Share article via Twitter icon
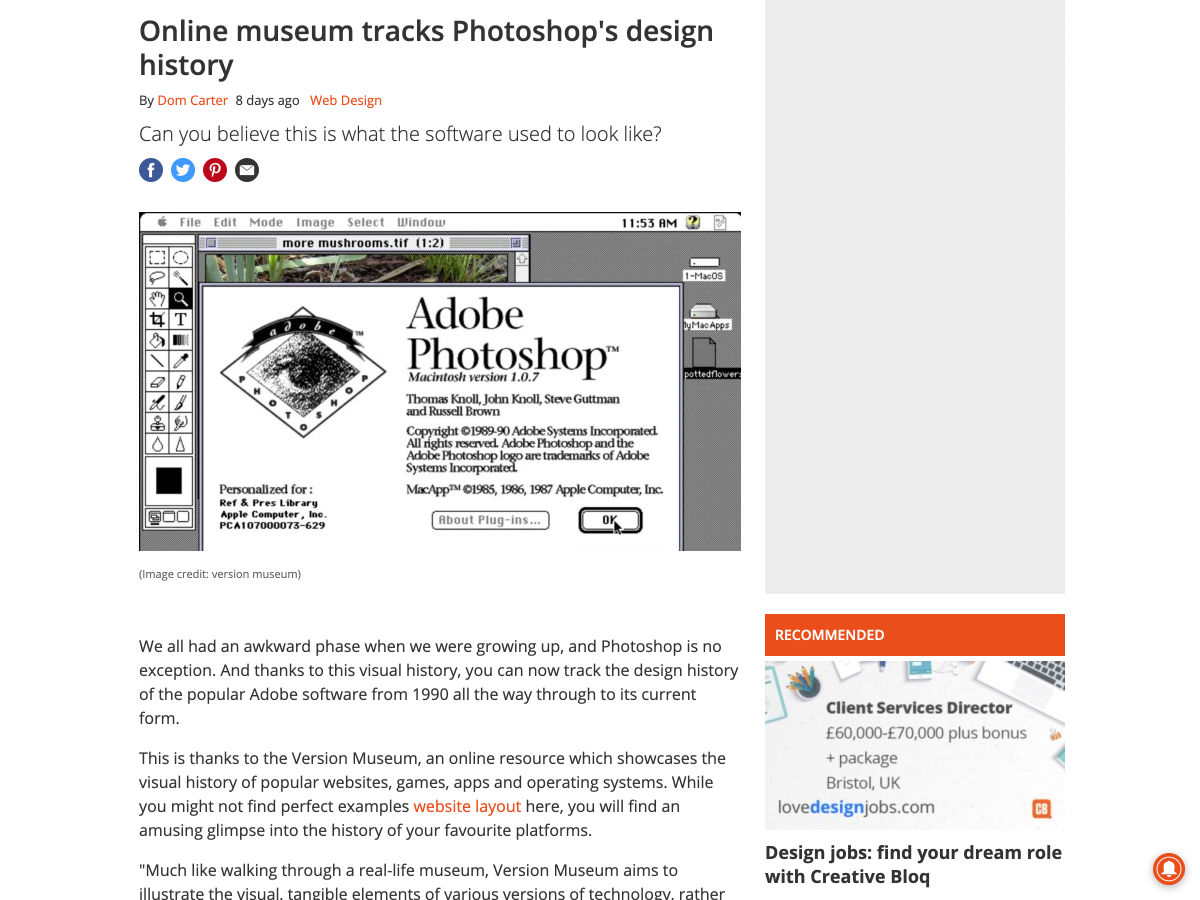Screen dimensions: 1200x900 click(x=183, y=170)
